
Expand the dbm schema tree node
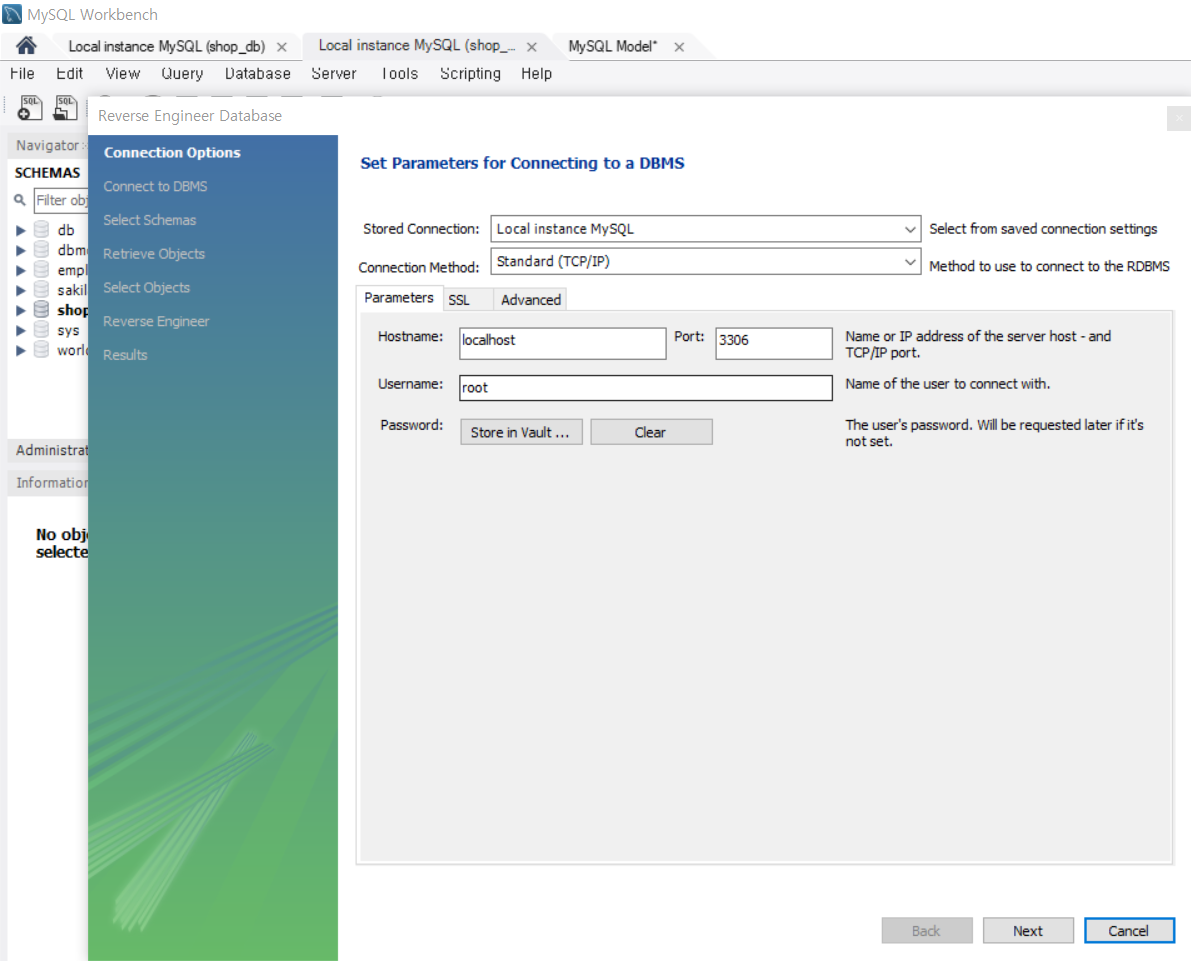click(21, 250)
